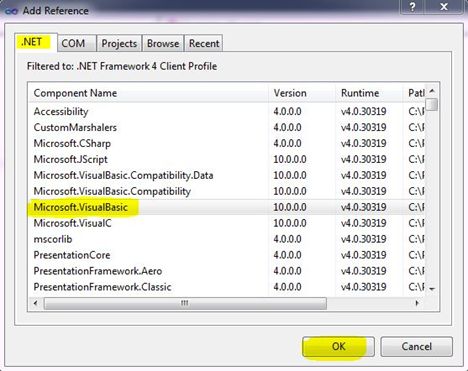Open the Recent tab
The width and height of the screenshot is (468, 371).
click(204, 43)
